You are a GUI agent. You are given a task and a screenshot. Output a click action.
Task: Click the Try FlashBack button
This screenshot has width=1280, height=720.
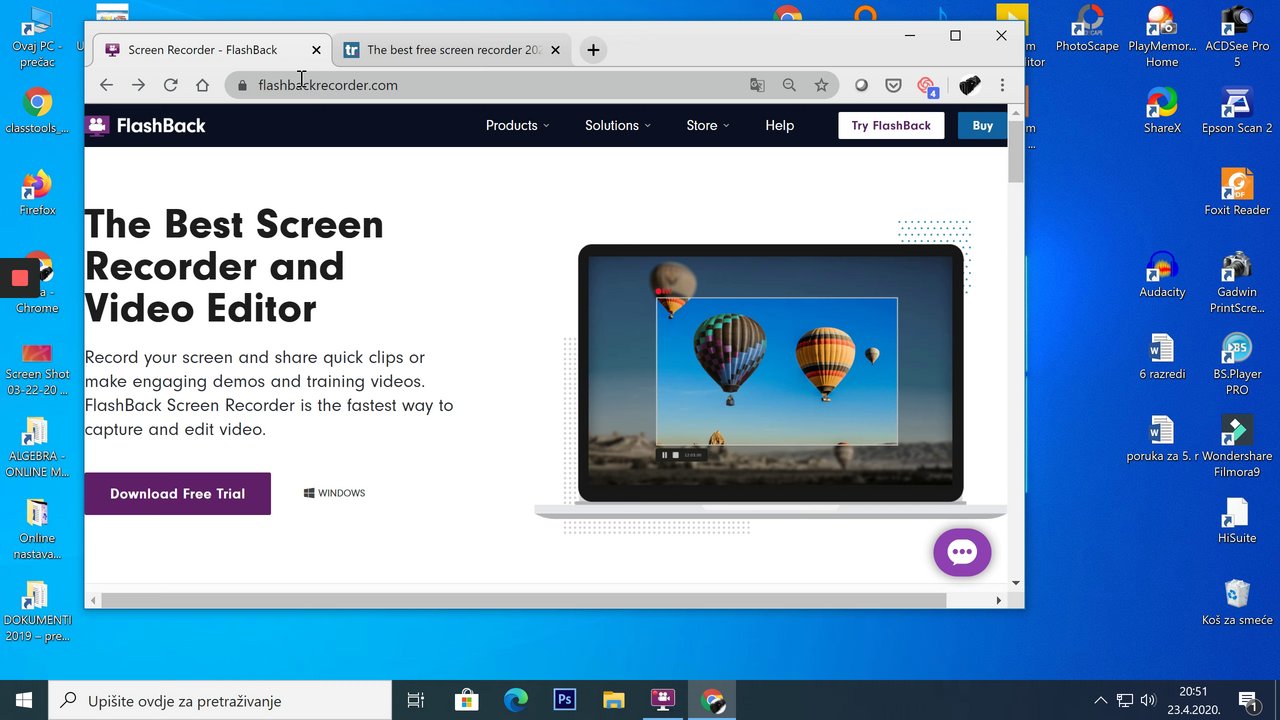point(891,125)
